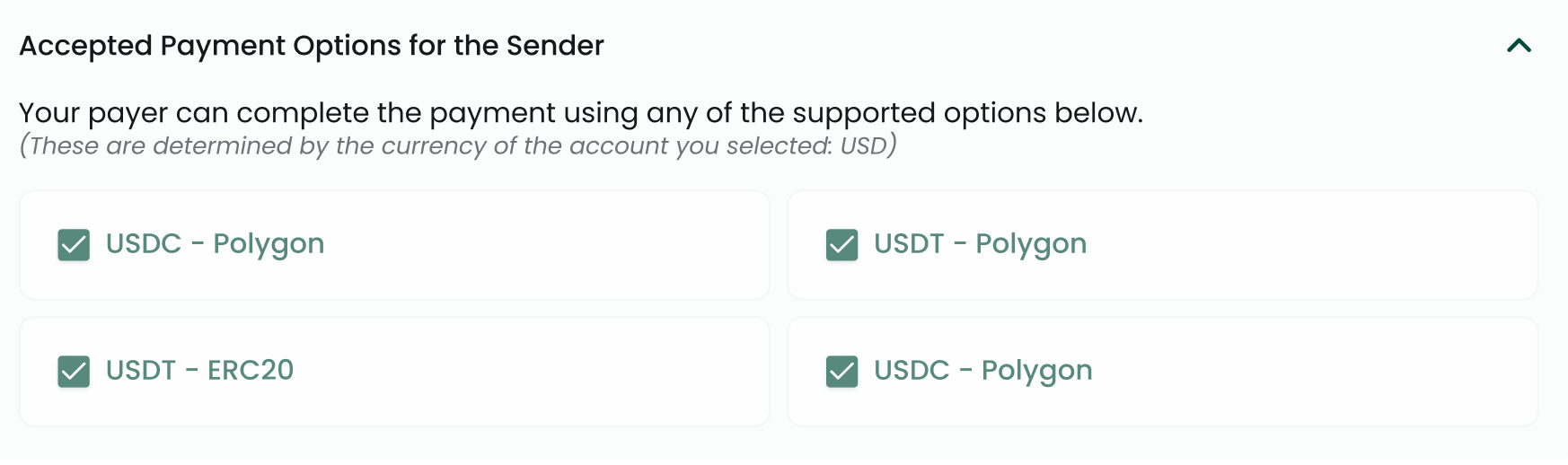Click the USDT - ERC20 label text
The height and width of the screenshot is (465, 1568).
(199, 370)
